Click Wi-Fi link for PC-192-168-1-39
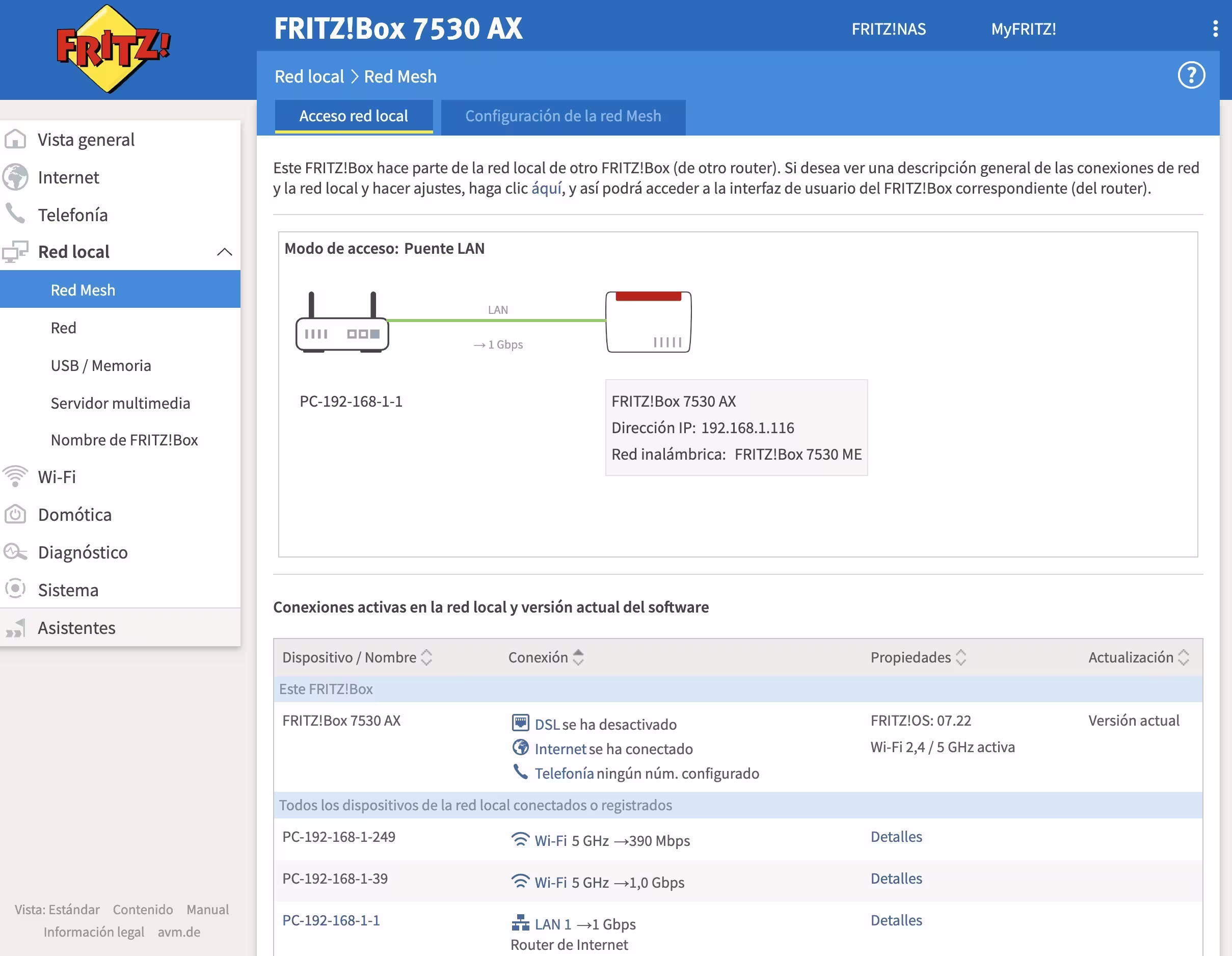This screenshot has height=956, width=1232. [x=551, y=882]
